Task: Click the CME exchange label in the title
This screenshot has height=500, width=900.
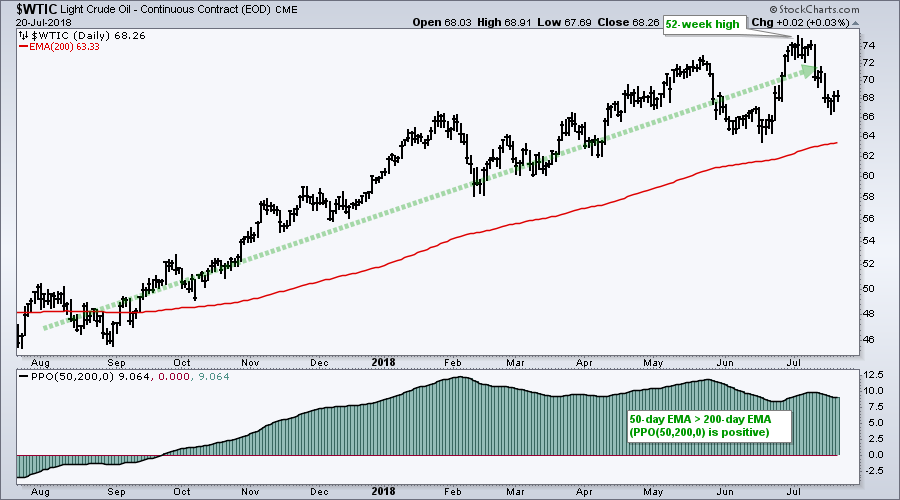Action: [x=286, y=10]
